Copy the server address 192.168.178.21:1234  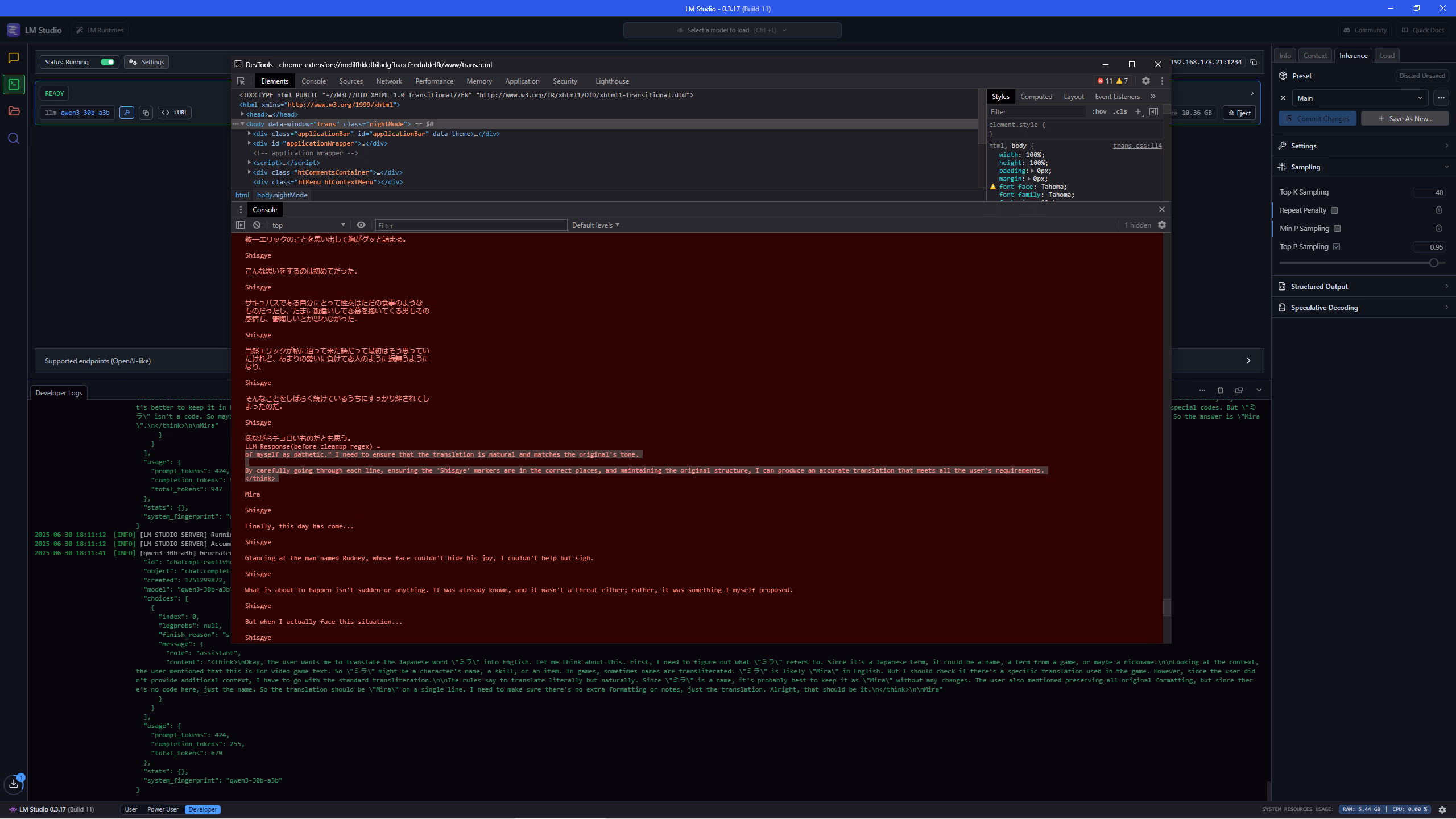(1253, 62)
